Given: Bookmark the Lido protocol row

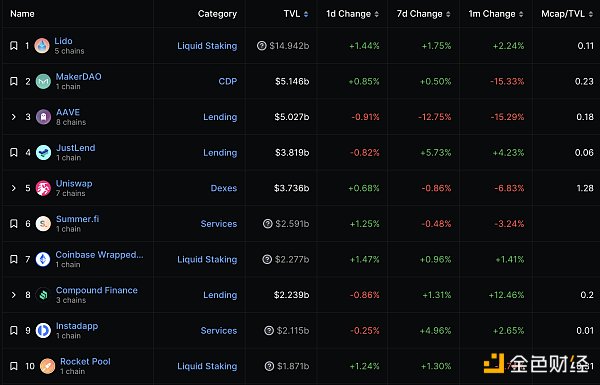Looking at the screenshot, I should 14,46.
